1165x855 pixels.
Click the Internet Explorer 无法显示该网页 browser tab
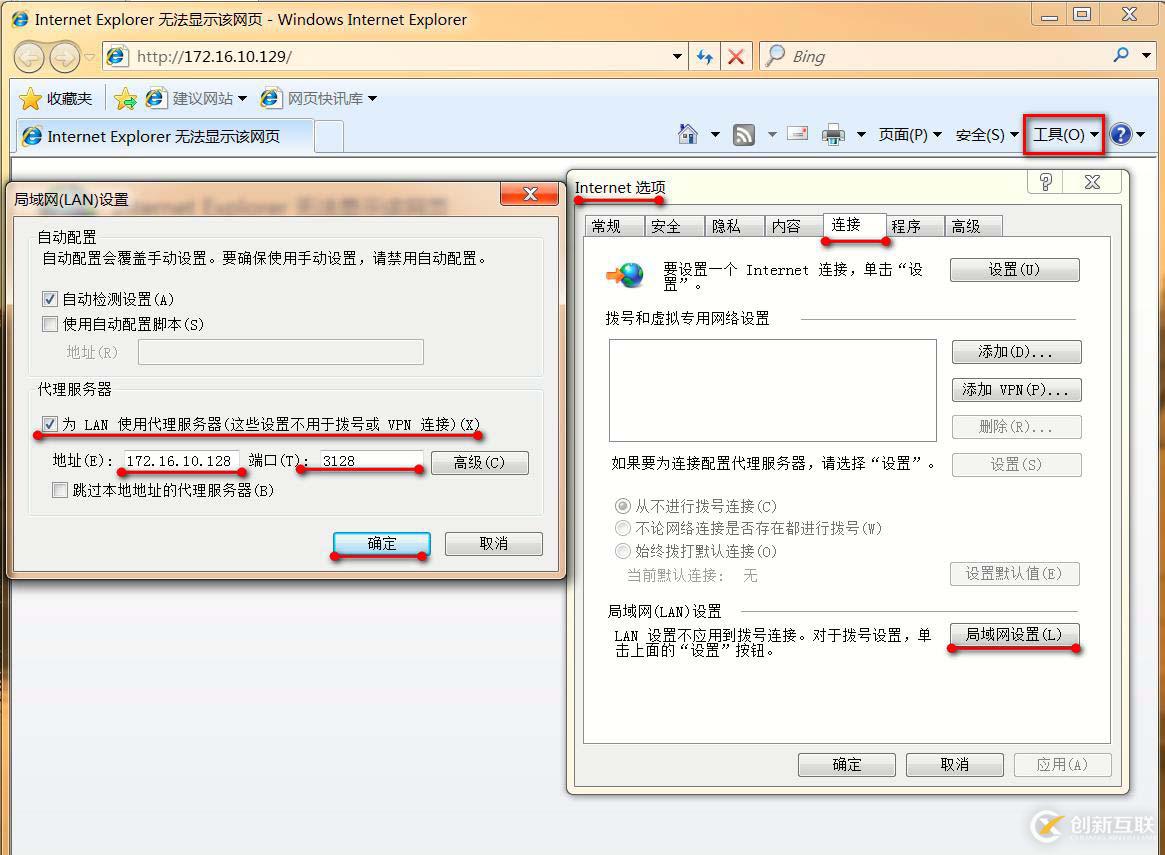pyautogui.click(x=165, y=137)
